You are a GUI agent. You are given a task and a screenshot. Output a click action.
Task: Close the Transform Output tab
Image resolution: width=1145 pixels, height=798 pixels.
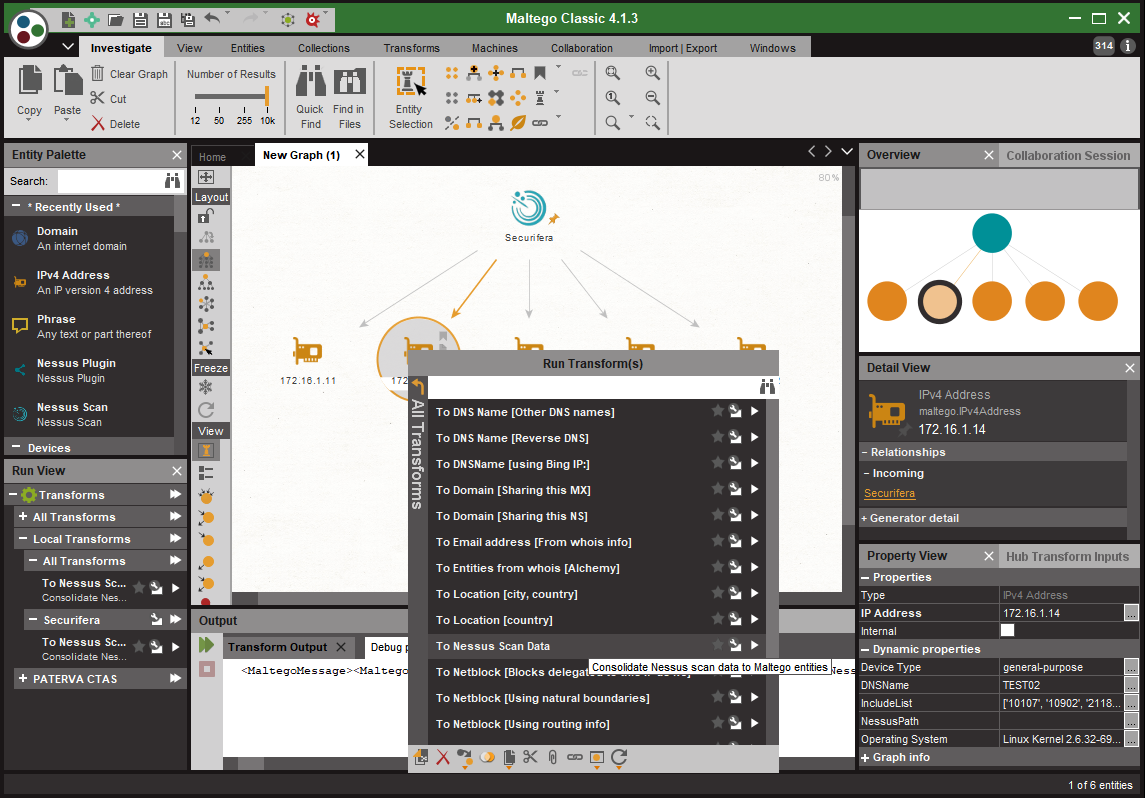pyautogui.click(x=341, y=647)
